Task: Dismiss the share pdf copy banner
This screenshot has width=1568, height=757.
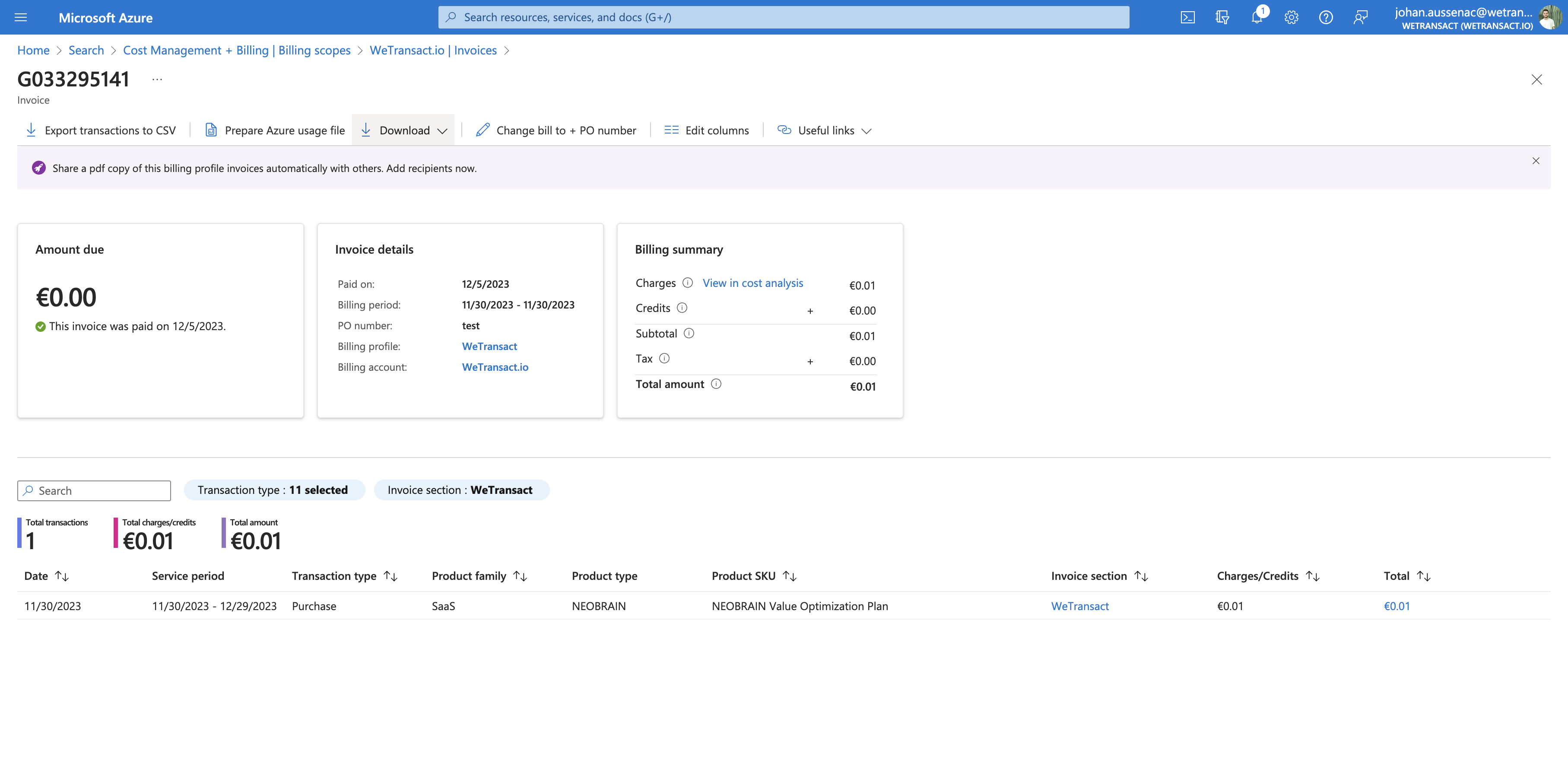Action: tap(1536, 161)
